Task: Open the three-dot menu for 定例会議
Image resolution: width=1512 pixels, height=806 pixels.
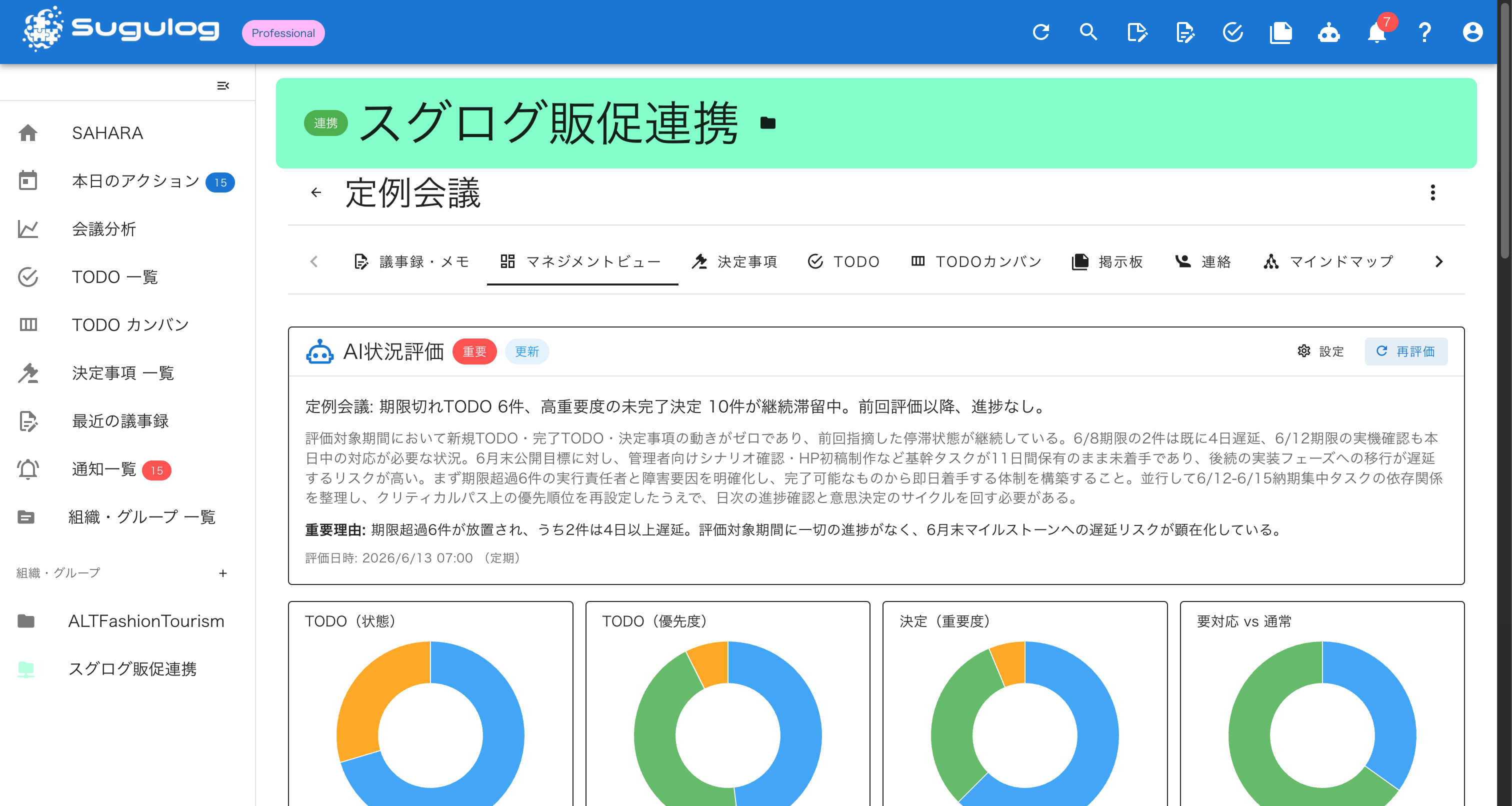Action: (x=1433, y=192)
